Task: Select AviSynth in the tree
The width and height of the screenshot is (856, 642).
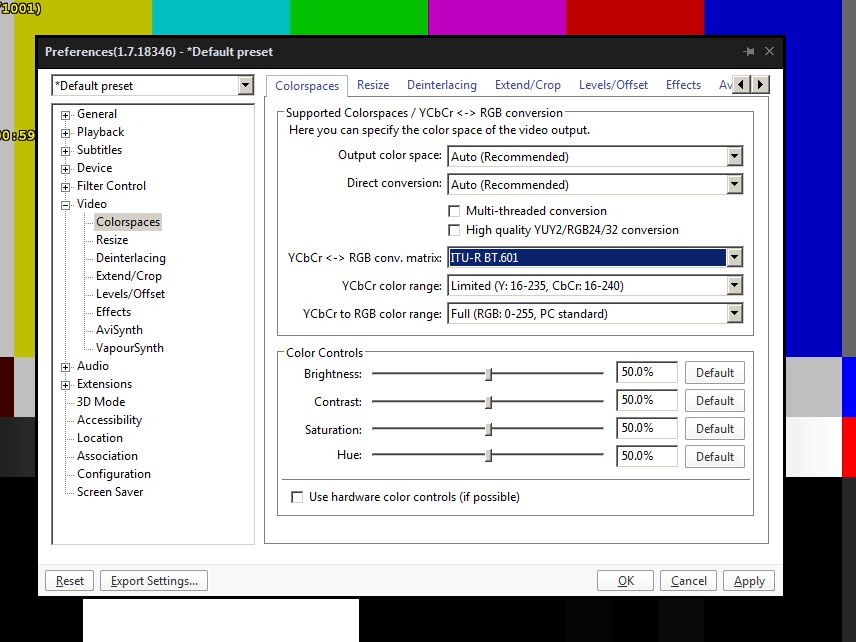Action: pos(119,330)
